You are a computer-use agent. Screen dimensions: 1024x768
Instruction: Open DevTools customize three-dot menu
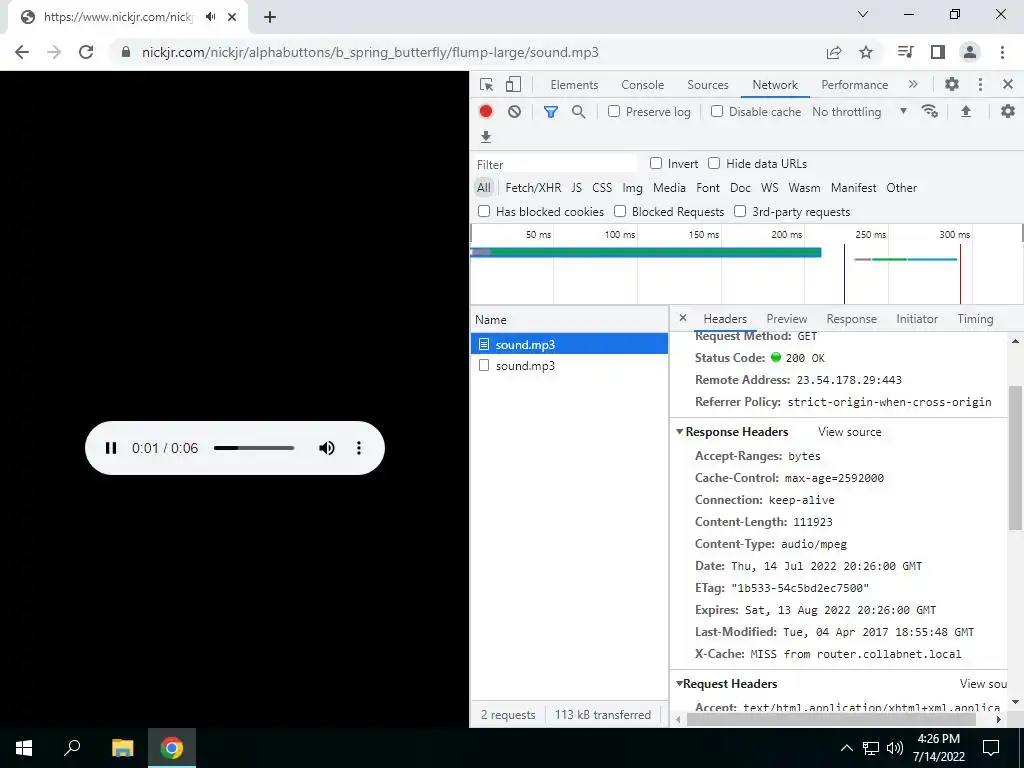(x=980, y=84)
